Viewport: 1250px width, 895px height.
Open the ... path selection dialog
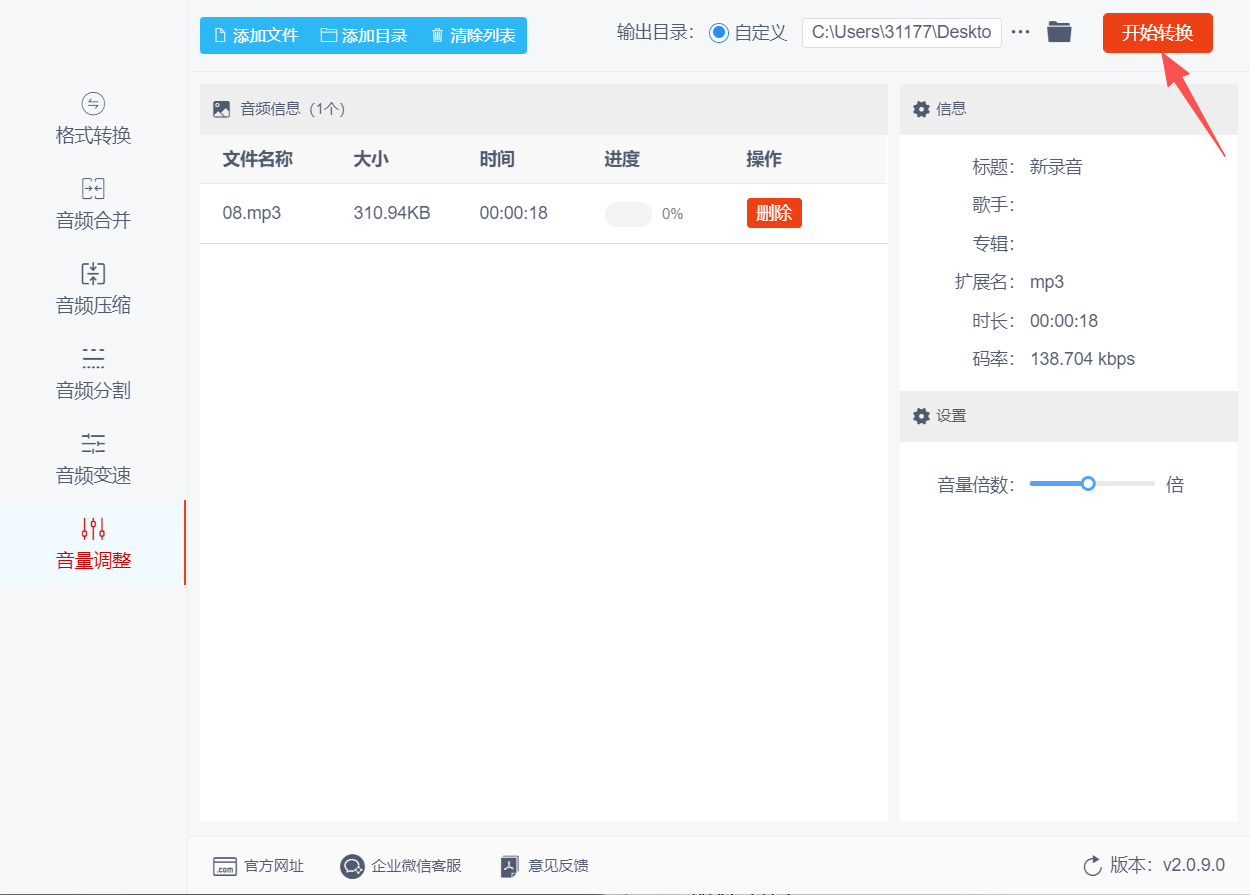point(1020,31)
